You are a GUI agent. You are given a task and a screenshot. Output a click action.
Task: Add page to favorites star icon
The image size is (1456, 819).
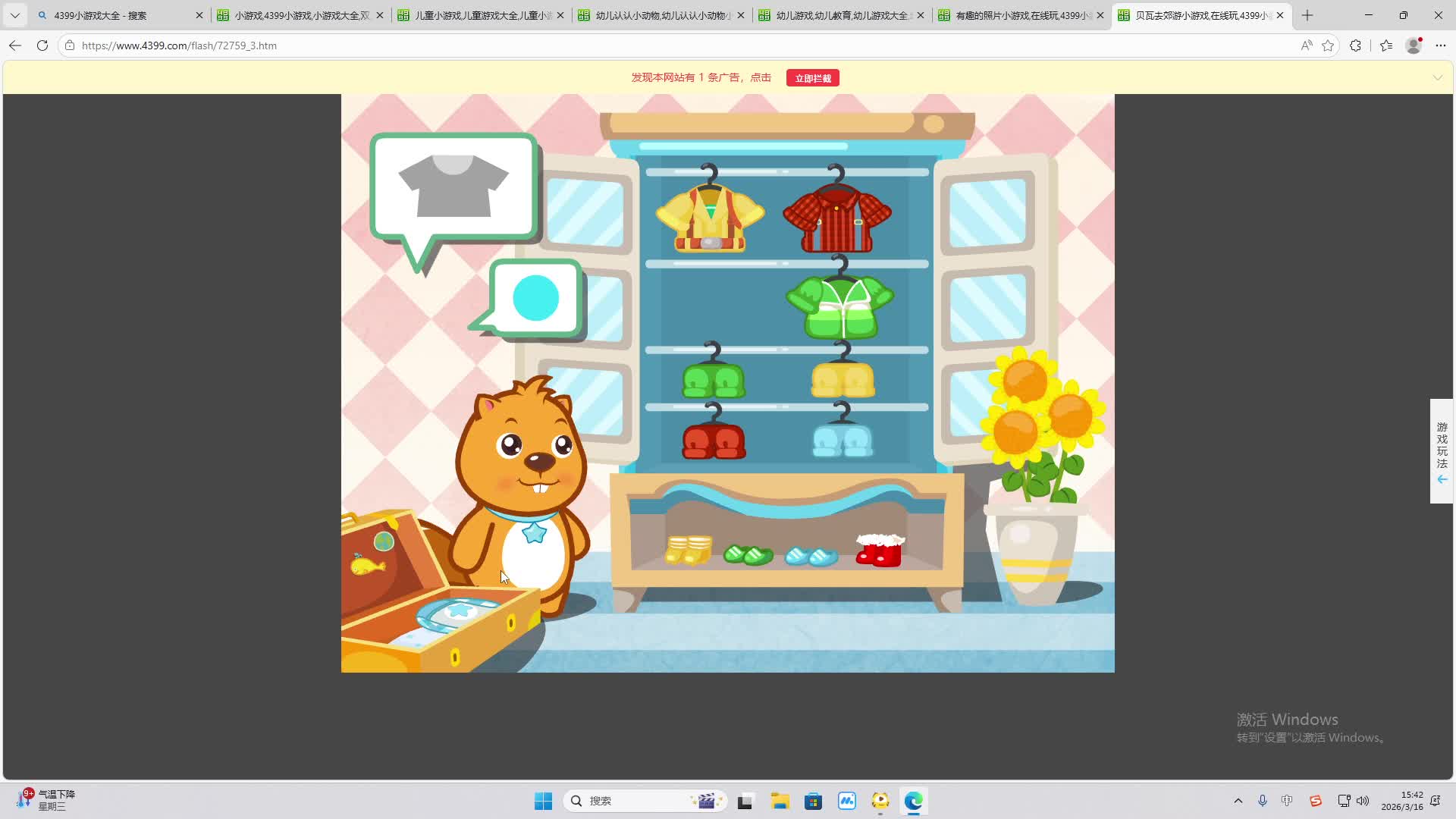[1327, 45]
